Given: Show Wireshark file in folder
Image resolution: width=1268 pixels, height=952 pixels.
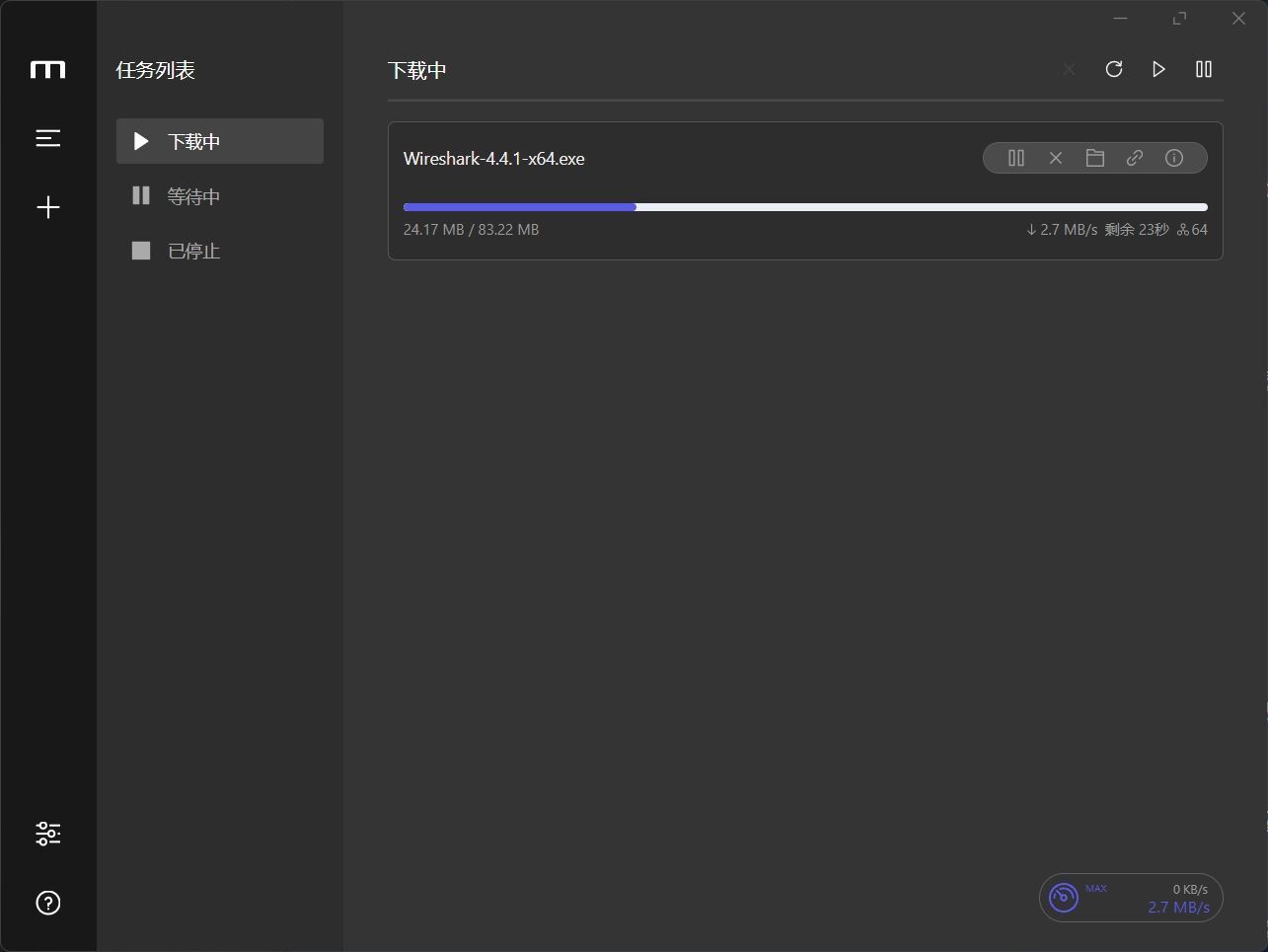Looking at the screenshot, I should tap(1095, 158).
